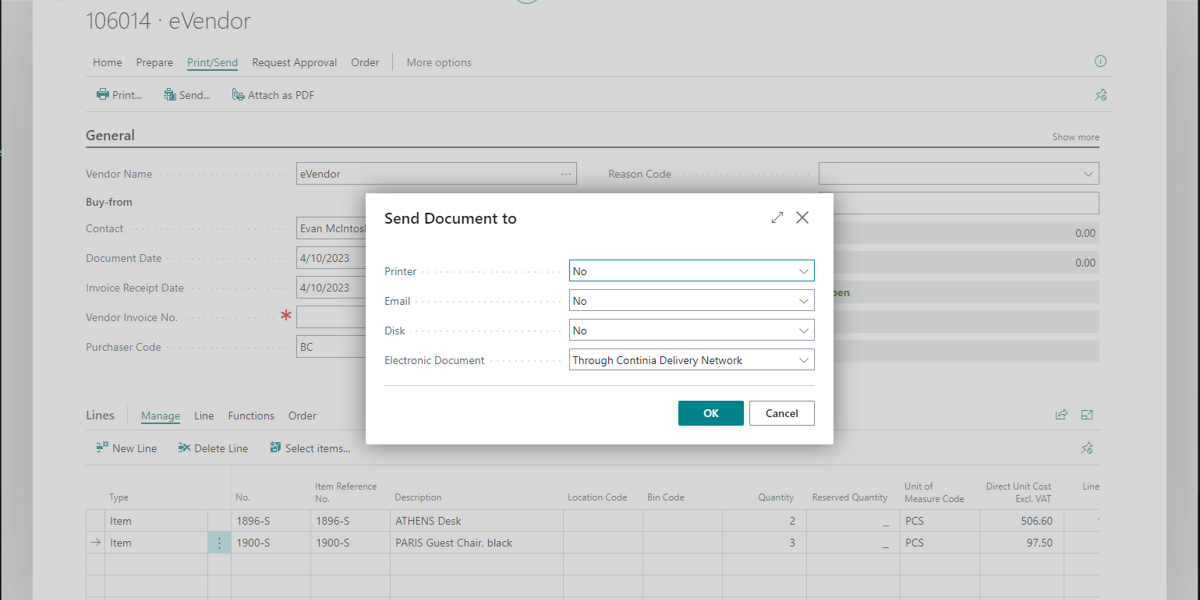Expand the Send Document dialog to full size
The height and width of the screenshot is (600, 1200).
pos(777,217)
